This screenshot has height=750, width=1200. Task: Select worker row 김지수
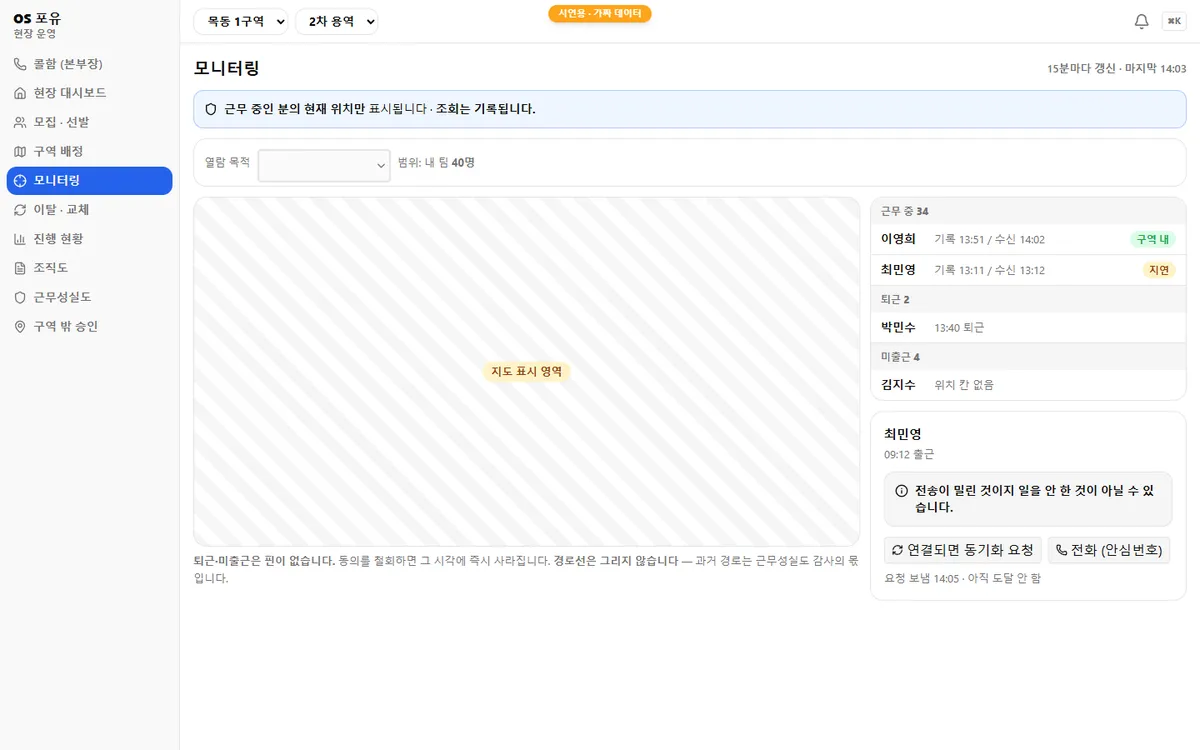click(1028, 385)
